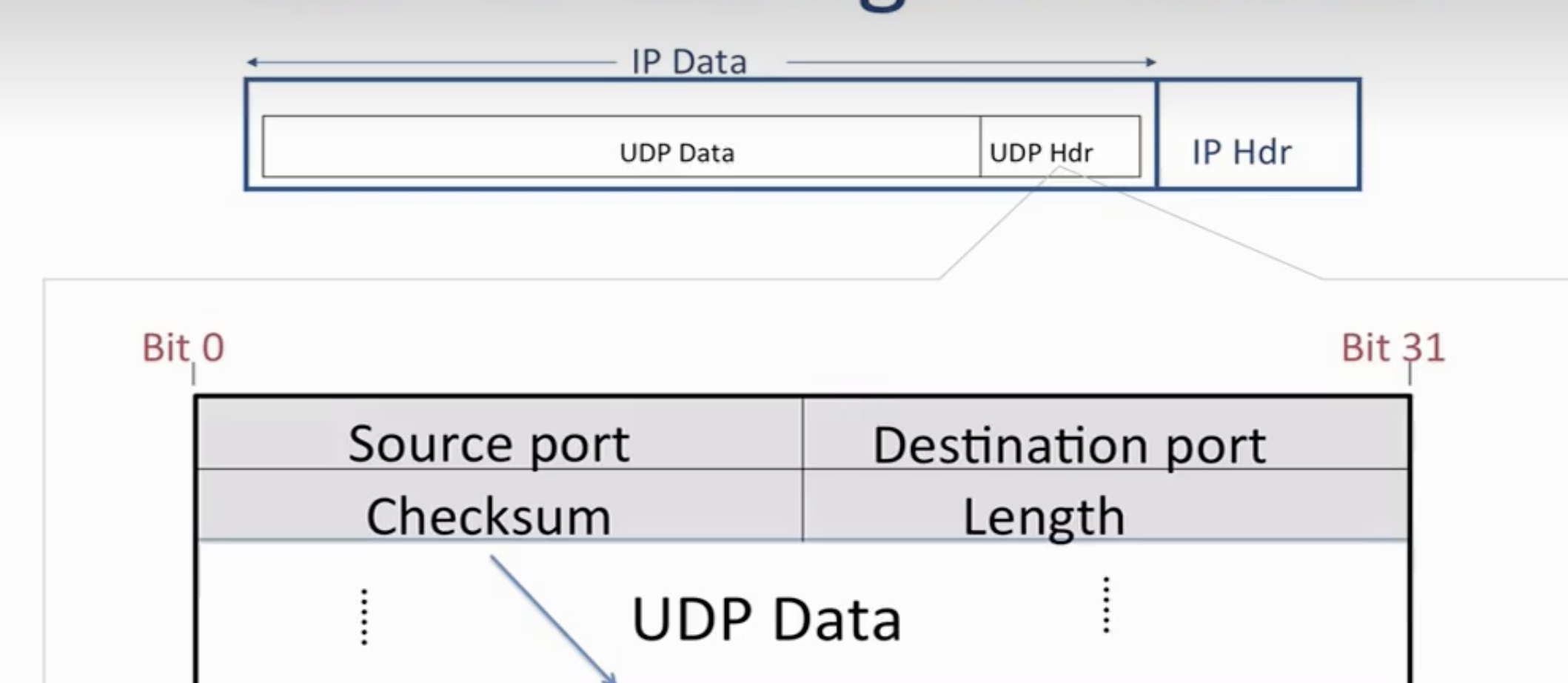Click the "IP Data" label above the packet

click(x=688, y=62)
